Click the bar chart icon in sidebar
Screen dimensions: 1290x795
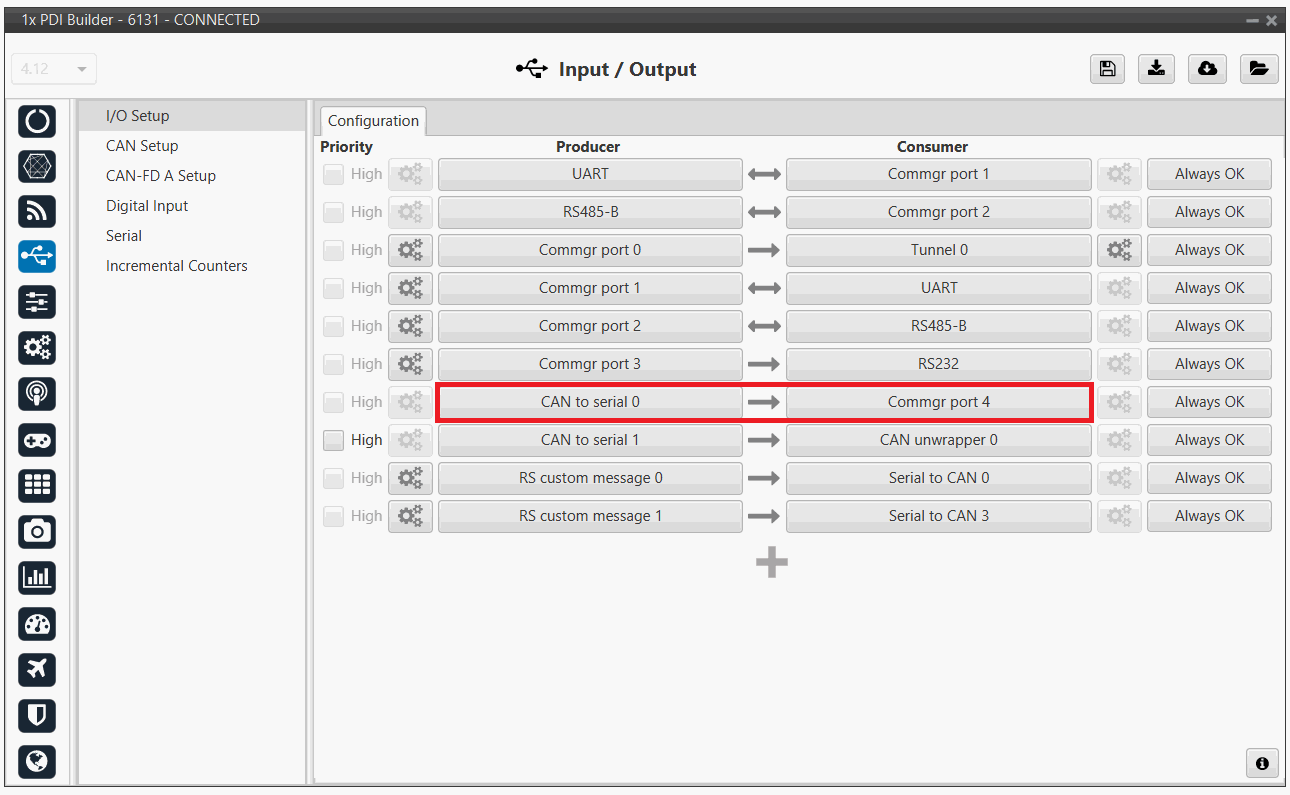click(x=37, y=577)
